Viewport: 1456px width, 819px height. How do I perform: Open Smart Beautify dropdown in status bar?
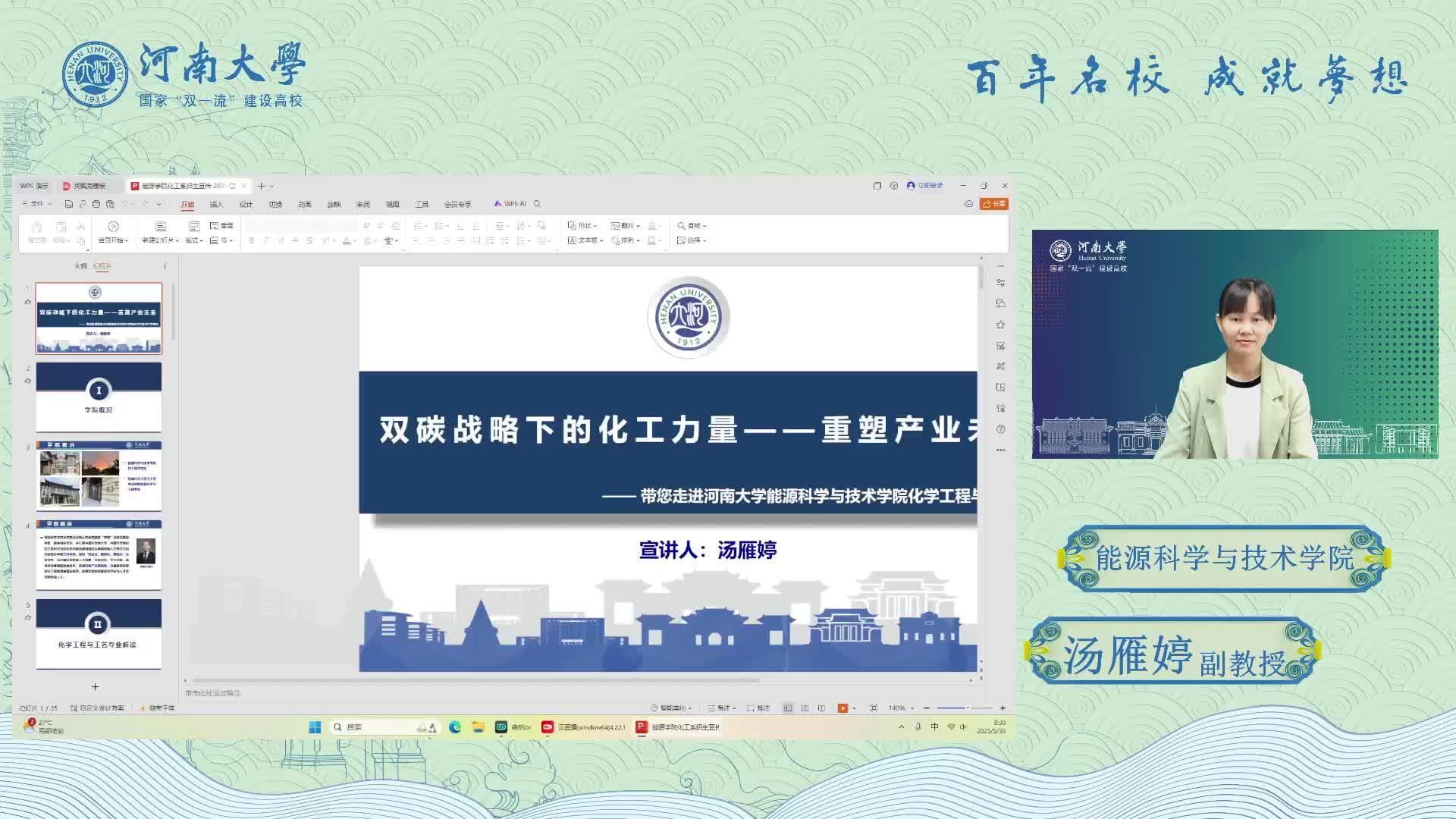[x=671, y=708]
